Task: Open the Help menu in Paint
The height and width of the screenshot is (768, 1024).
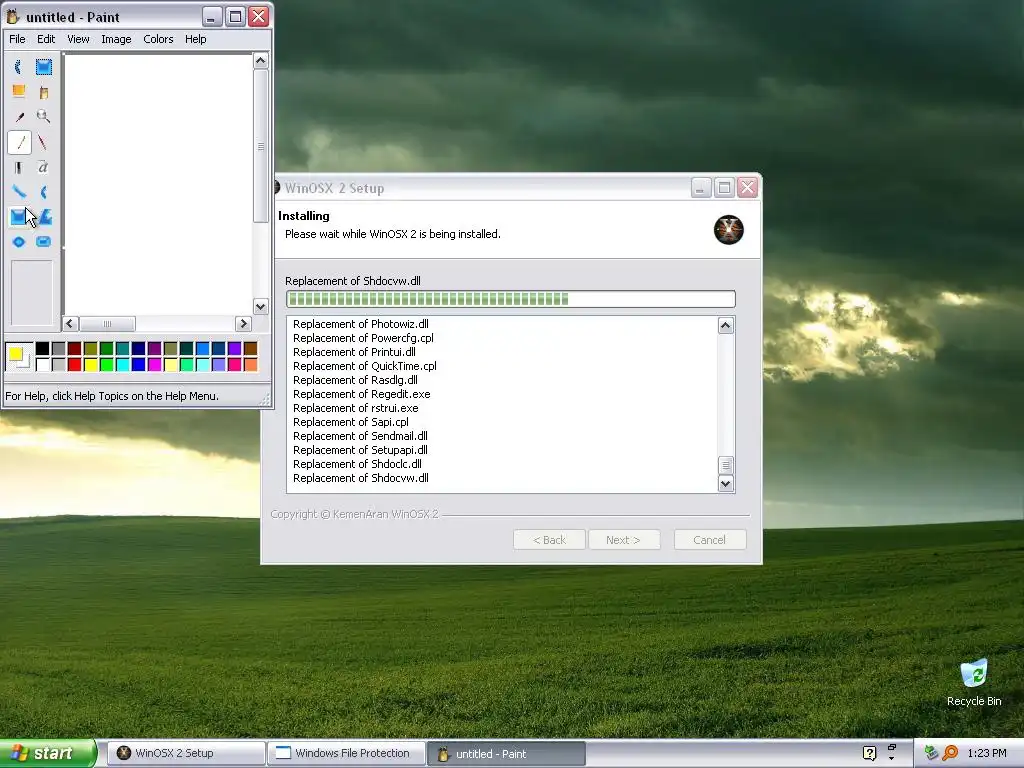Action: click(x=195, y=39)
